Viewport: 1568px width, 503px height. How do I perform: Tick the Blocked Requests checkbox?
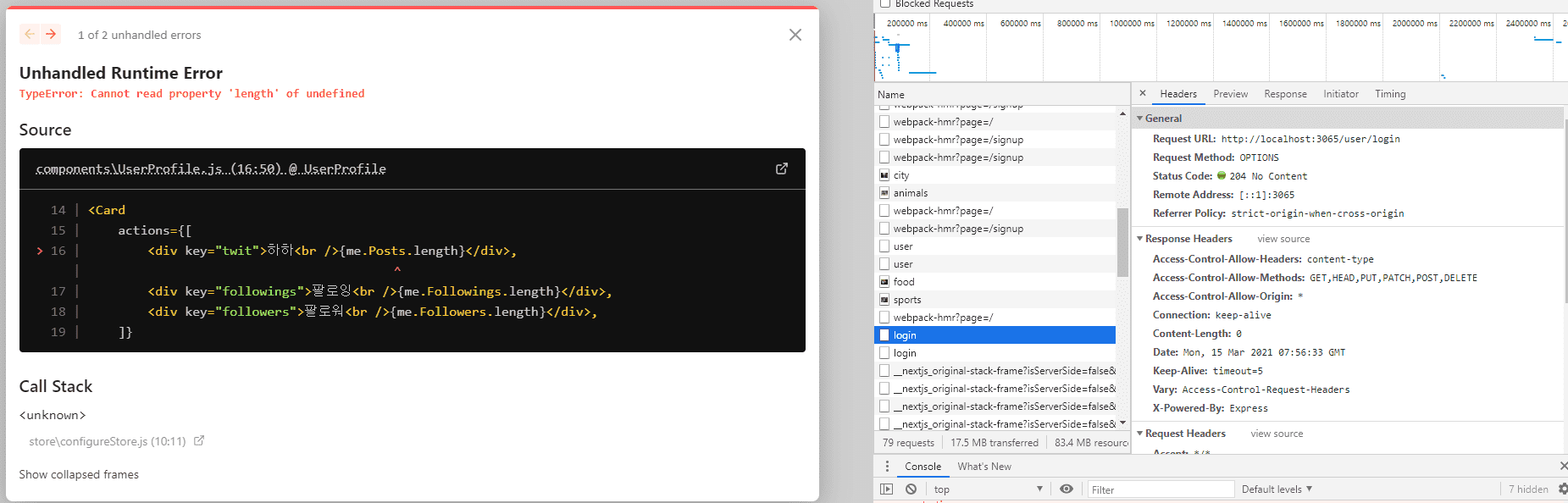click(885, 4)
